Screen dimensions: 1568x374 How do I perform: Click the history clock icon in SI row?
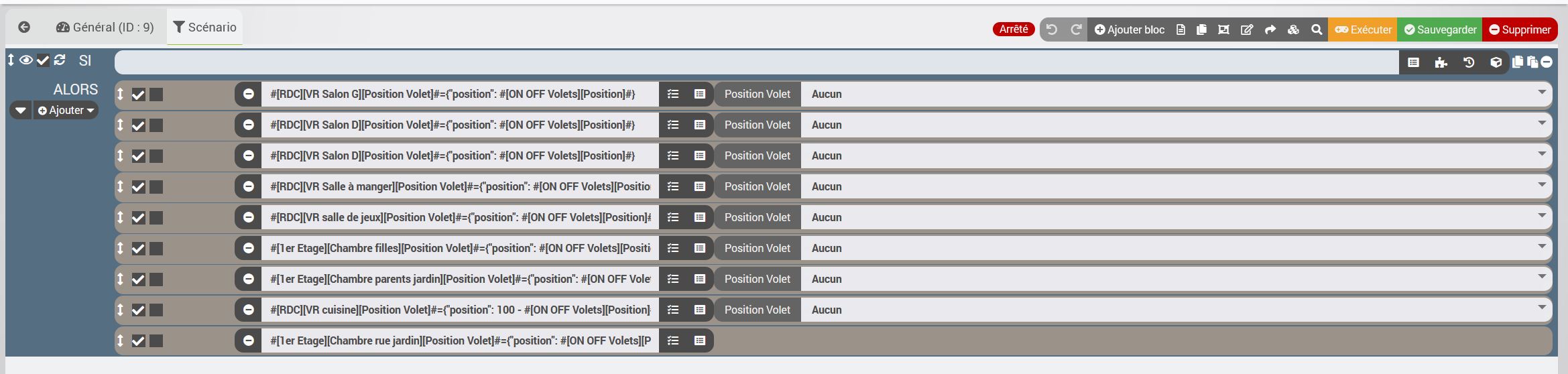coord(1469,62)
